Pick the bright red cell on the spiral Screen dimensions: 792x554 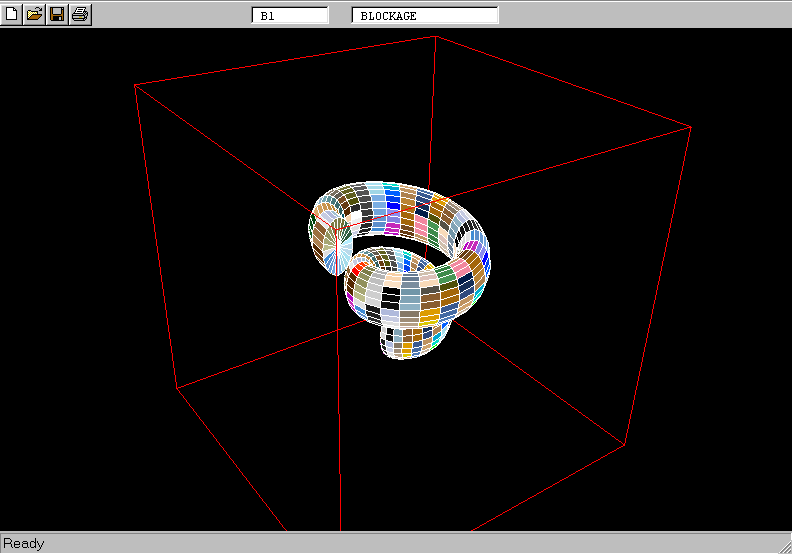pyautogui.click(x=358, y=270)
